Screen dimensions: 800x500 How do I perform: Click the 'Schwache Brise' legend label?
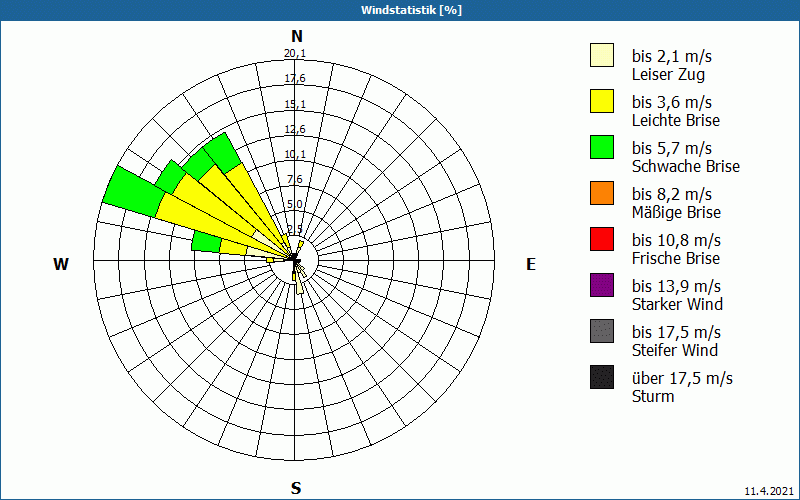686,166
